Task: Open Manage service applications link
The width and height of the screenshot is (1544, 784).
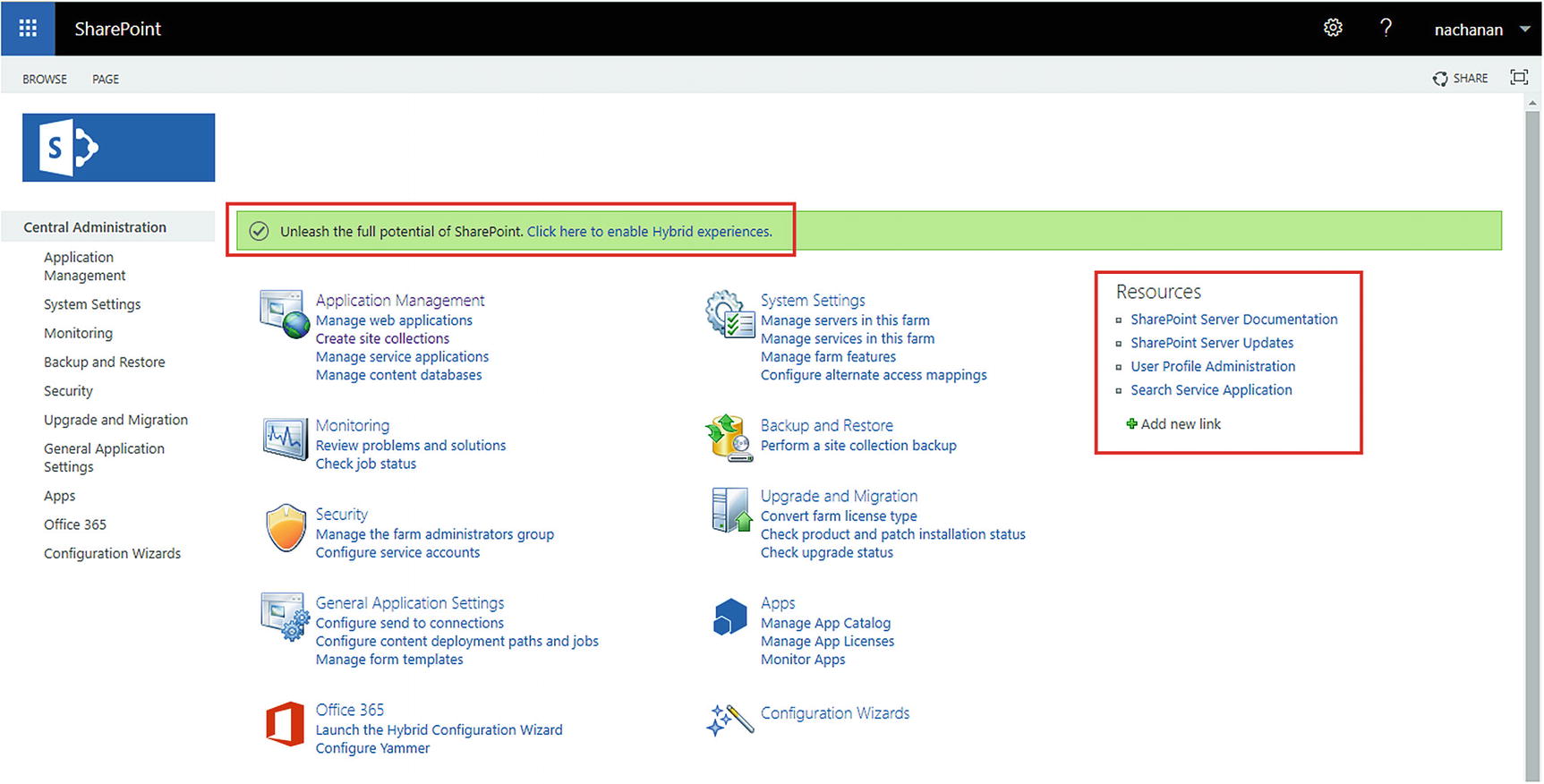Action: [x=402, y=356]
